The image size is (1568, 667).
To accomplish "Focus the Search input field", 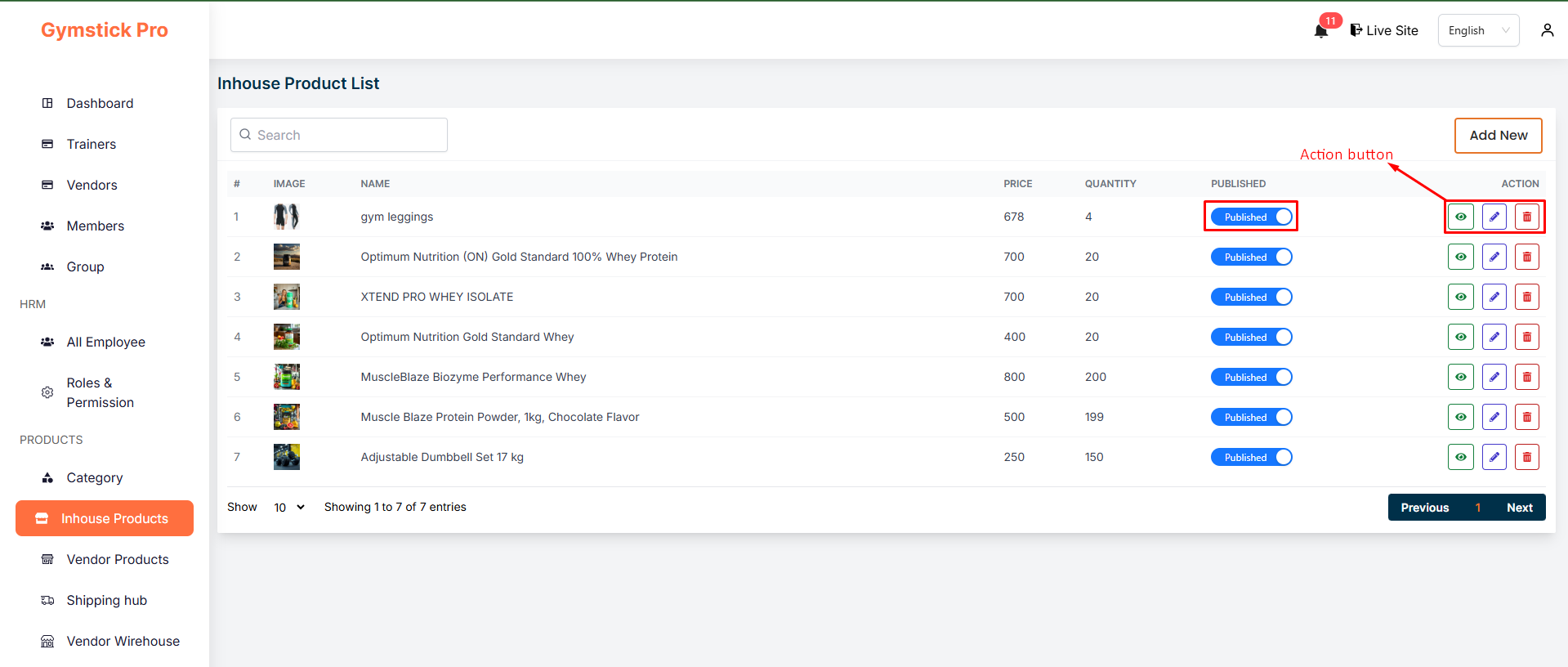I will (349, 135).
